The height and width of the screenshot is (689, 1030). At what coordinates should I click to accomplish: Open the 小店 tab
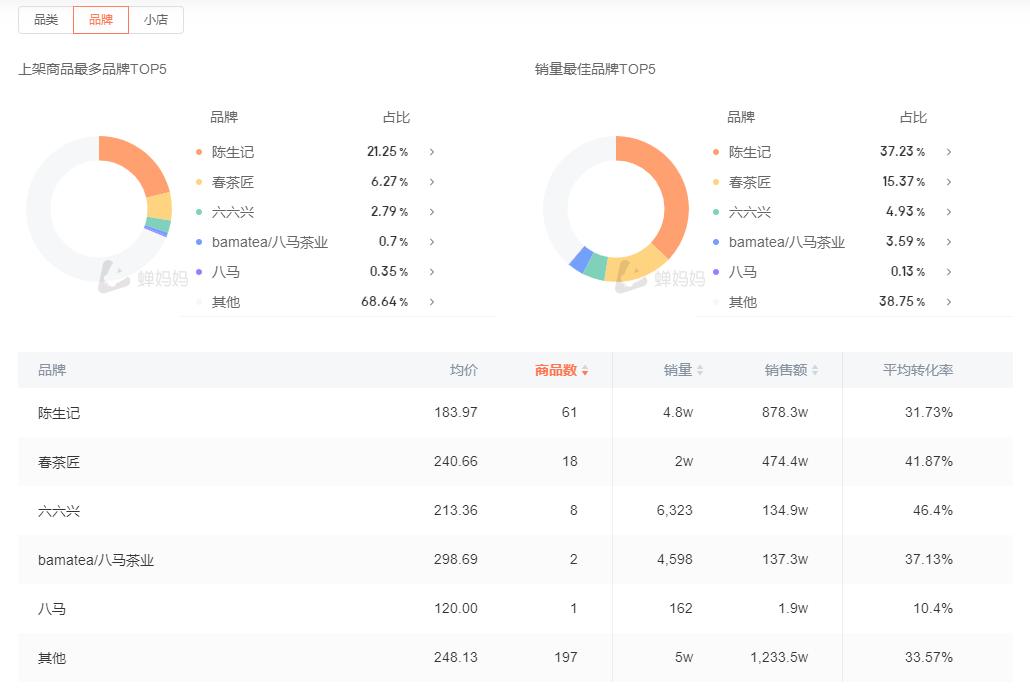(157, 19)
